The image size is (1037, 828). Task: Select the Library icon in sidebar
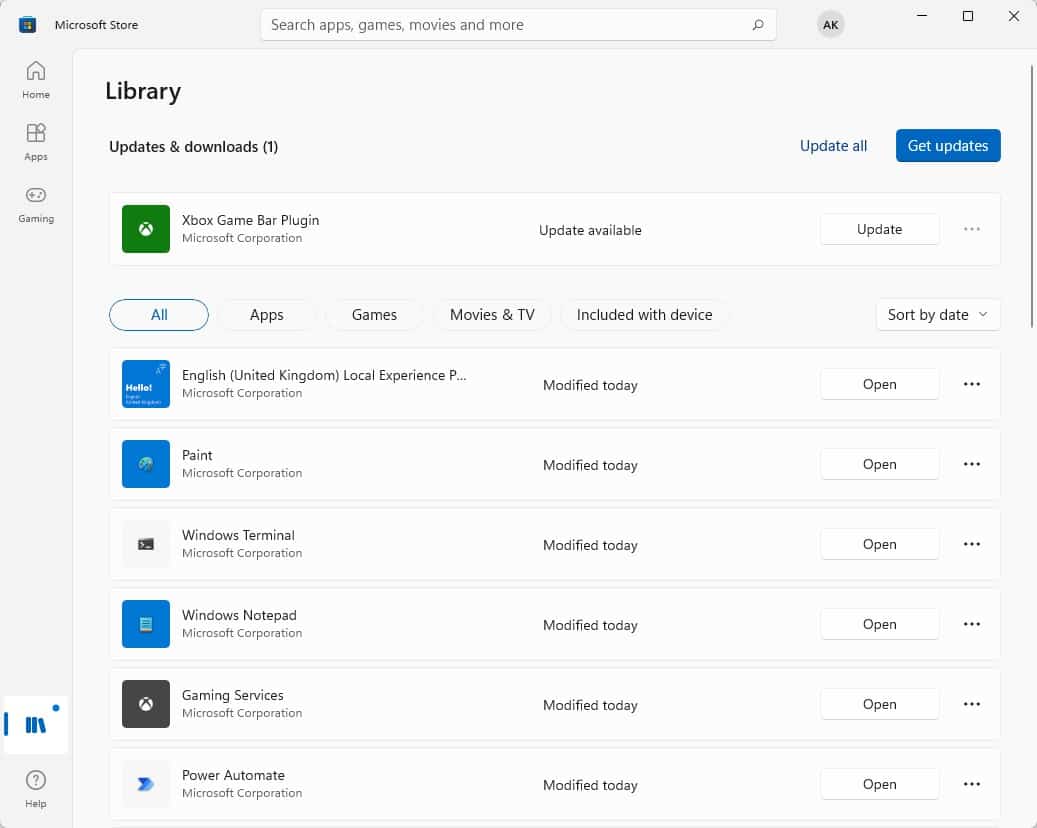pyautogui.click(x=36, y=725)
